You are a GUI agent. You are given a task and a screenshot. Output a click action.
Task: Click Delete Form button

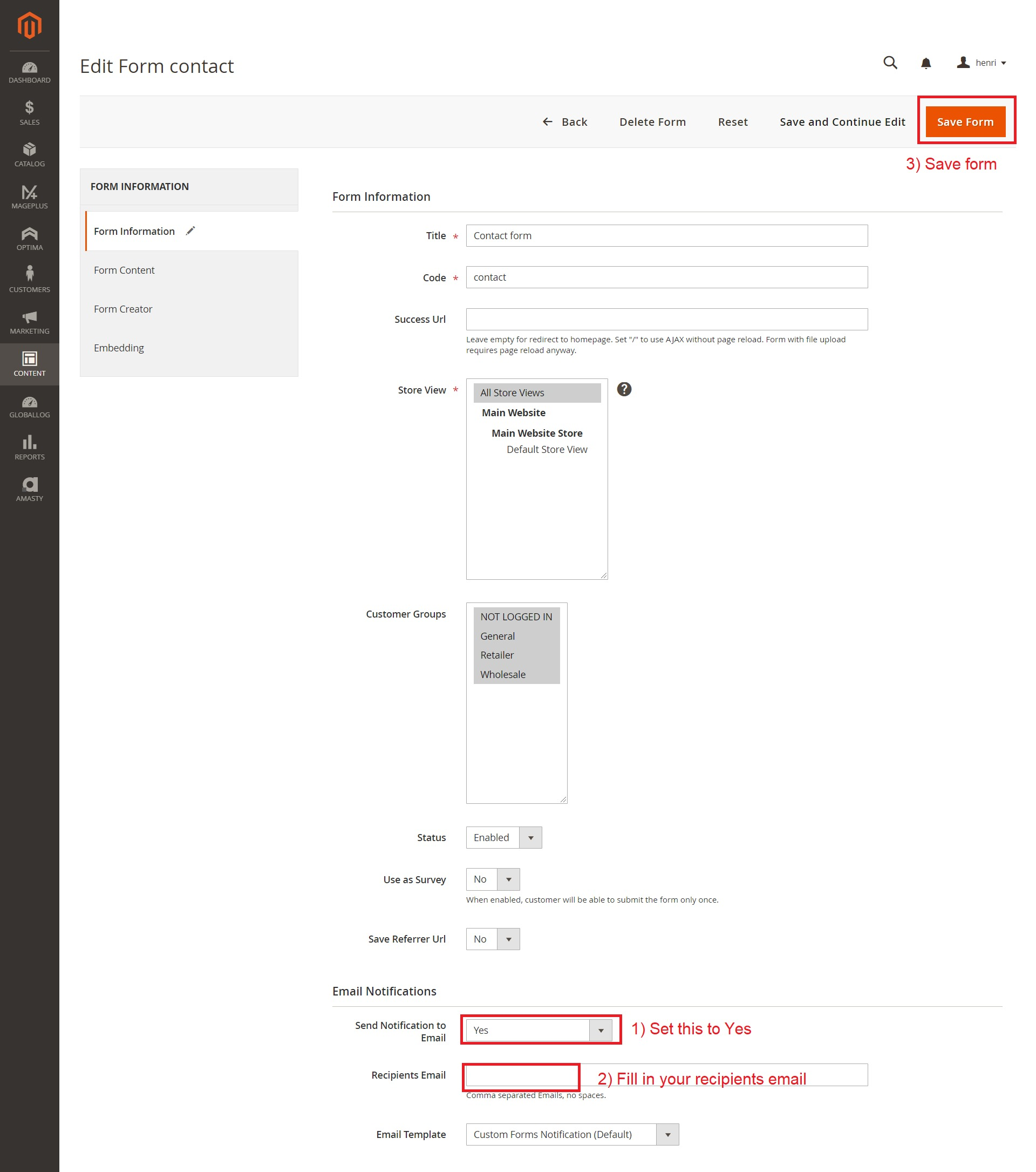coord(652,121)
